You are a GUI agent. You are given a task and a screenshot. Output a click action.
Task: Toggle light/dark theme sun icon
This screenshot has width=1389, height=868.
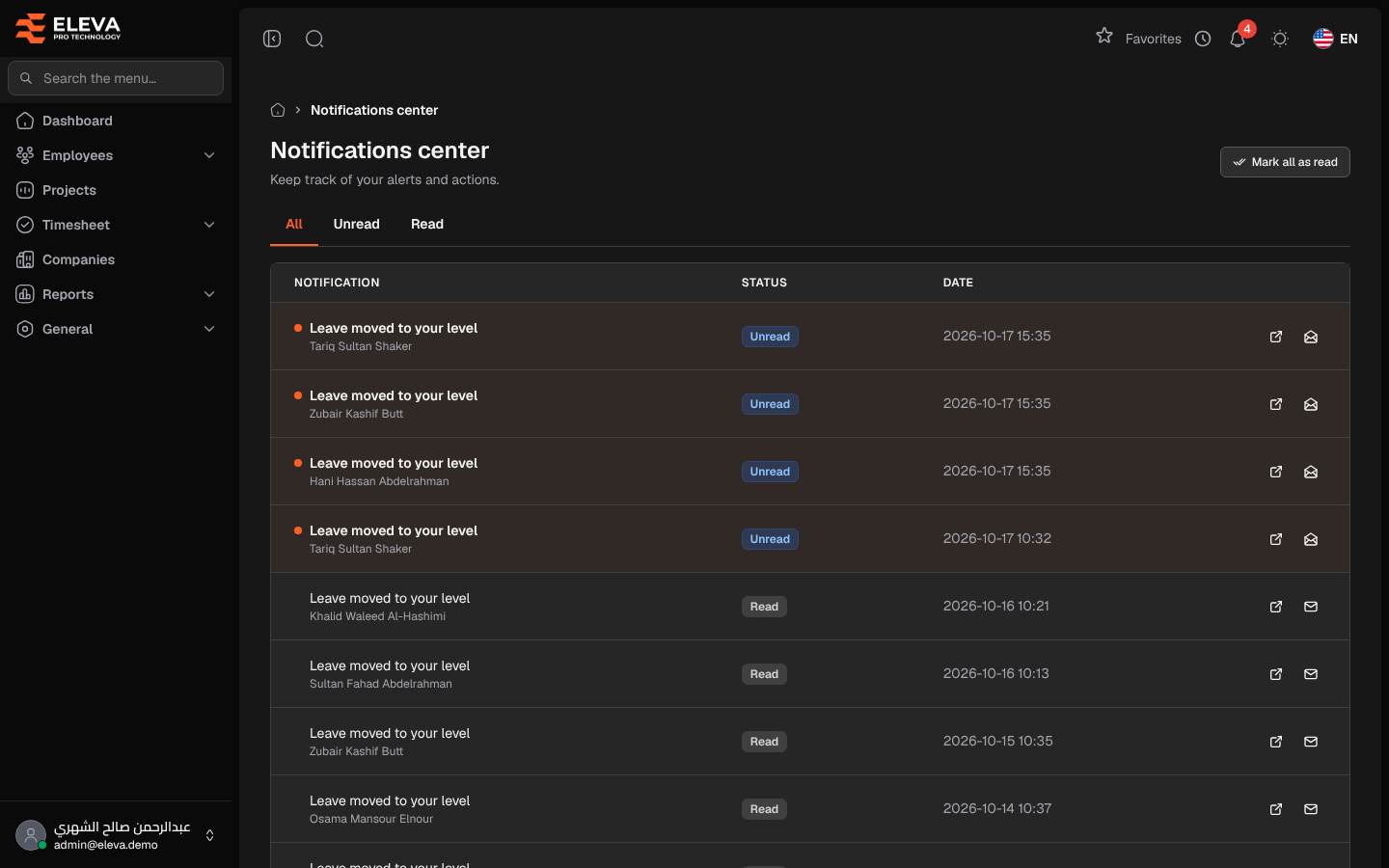coord(1280,39)
